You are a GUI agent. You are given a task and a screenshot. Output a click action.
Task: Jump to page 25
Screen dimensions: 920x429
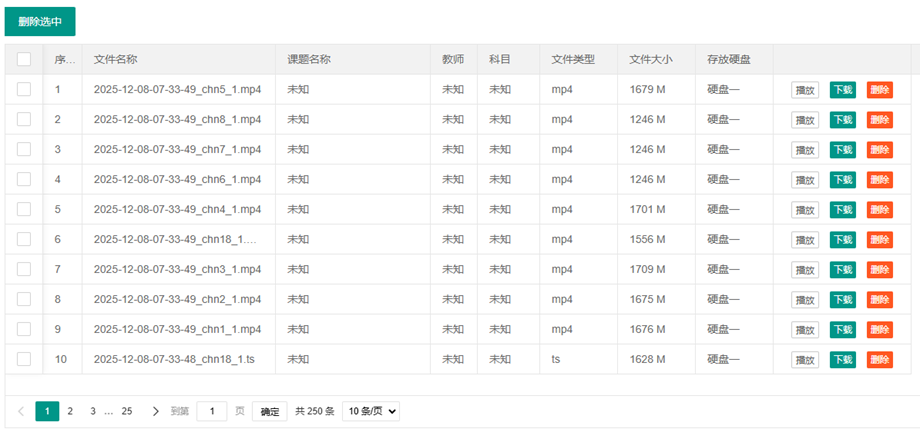pos(127,411)
